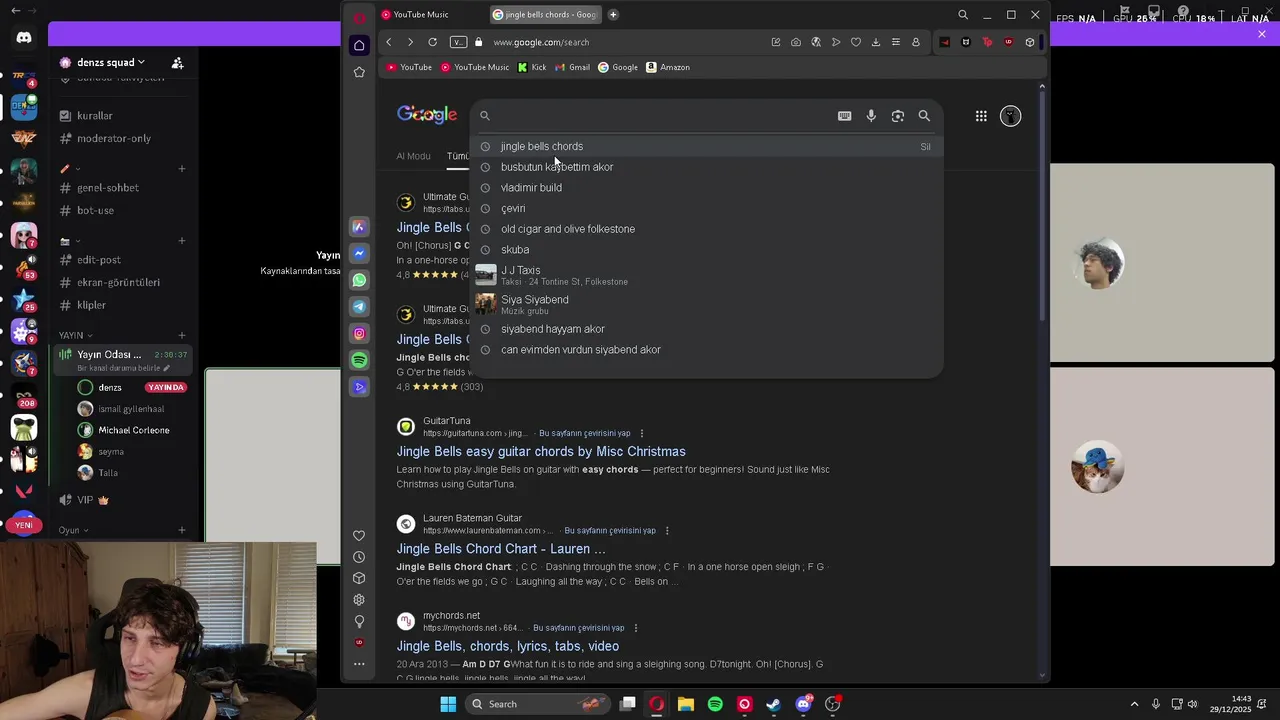Collapse the Oyun category in Discord
Screen dimensions: 1280x720
tap(73, 530)
